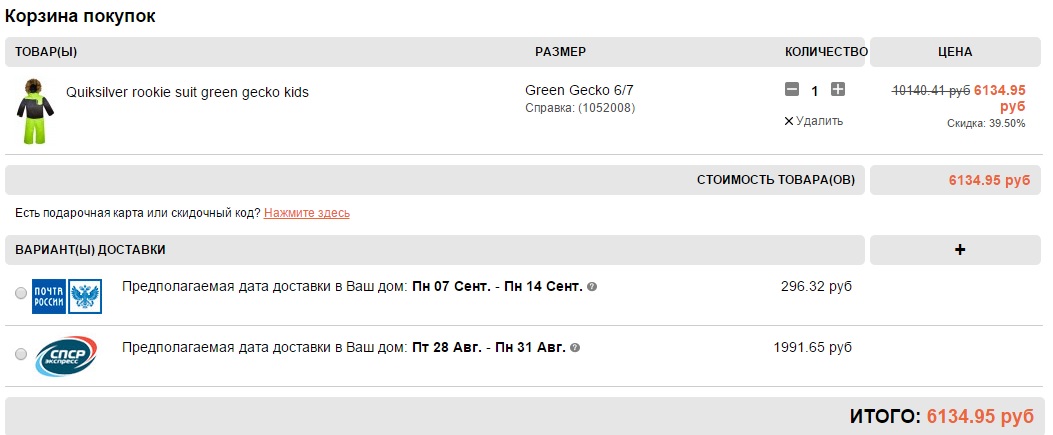Click the Итого total price bar
1053x435 pixels.
(x=525, y=415)
